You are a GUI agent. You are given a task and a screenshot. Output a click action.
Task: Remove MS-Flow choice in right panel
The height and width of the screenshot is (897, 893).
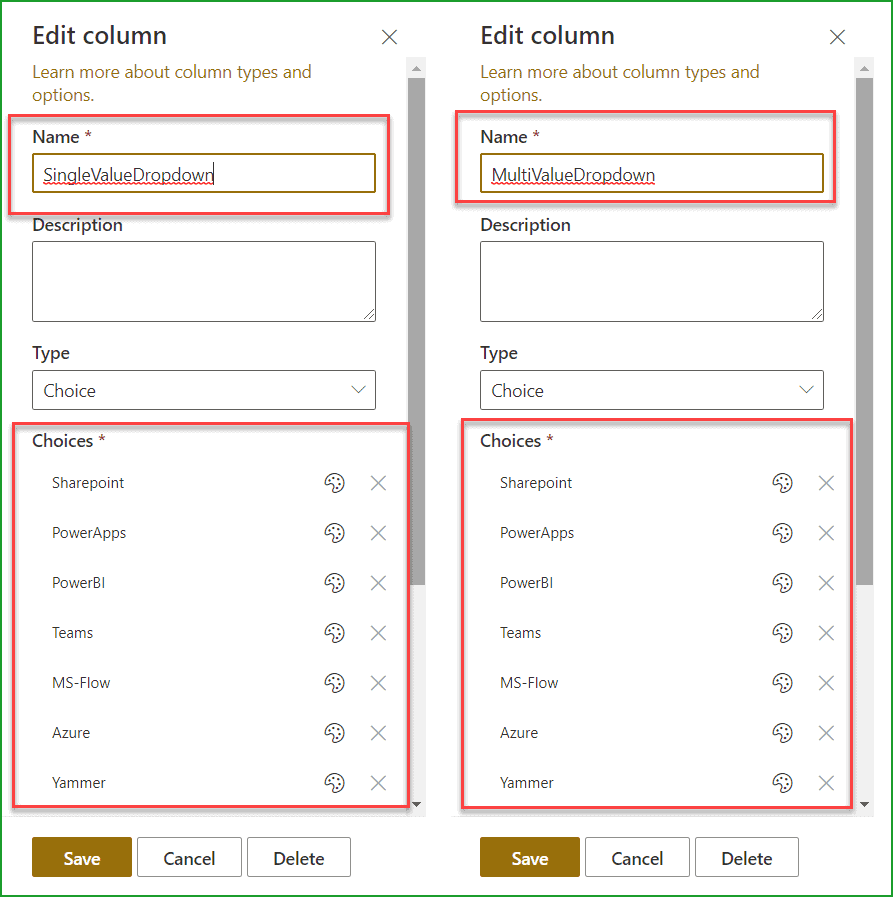(x=826, y=682)
